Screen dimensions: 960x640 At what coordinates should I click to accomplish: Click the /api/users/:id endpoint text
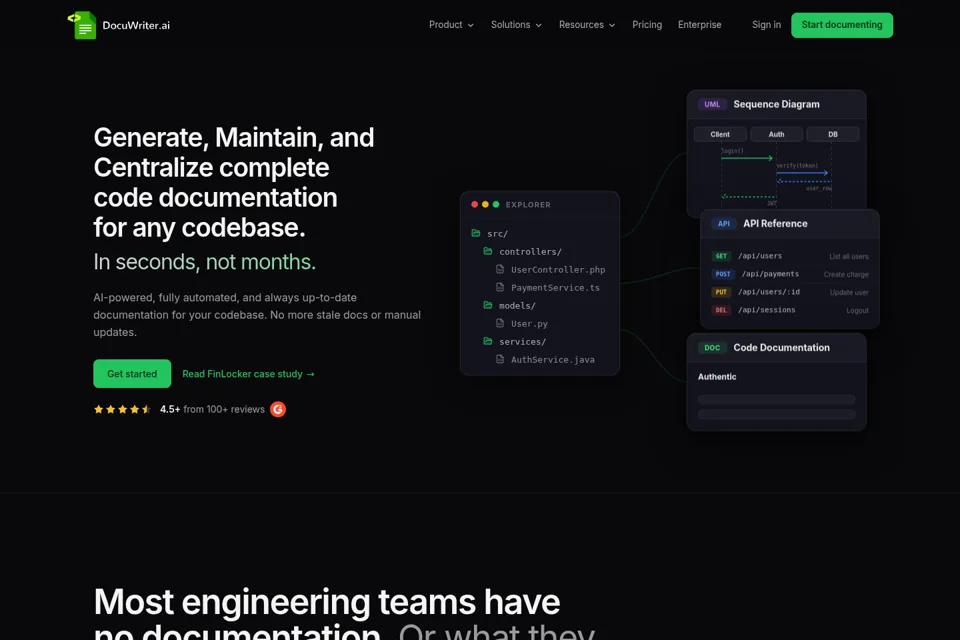(769, 292)
